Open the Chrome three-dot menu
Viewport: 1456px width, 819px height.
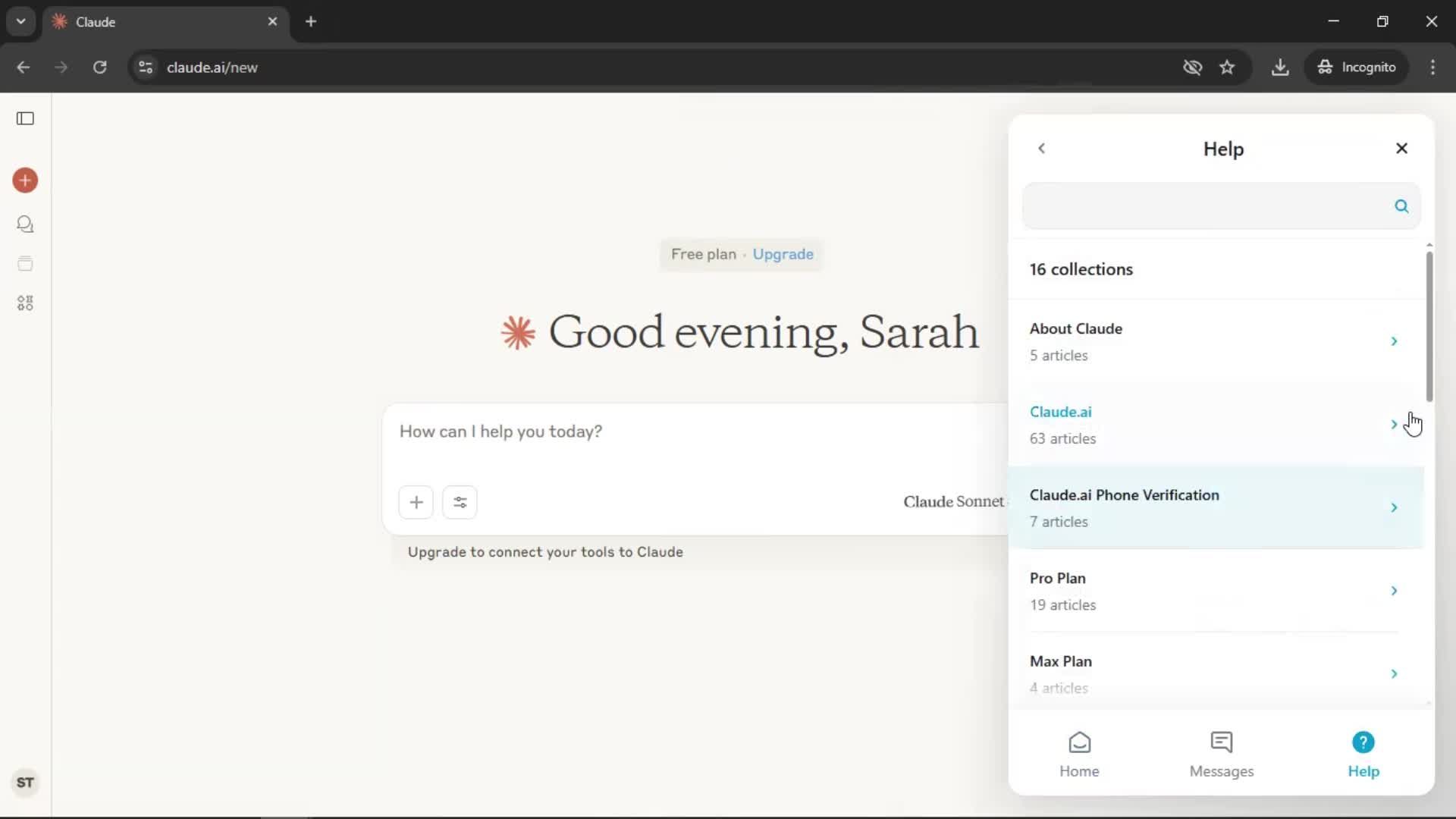[x=1432, y=67]
